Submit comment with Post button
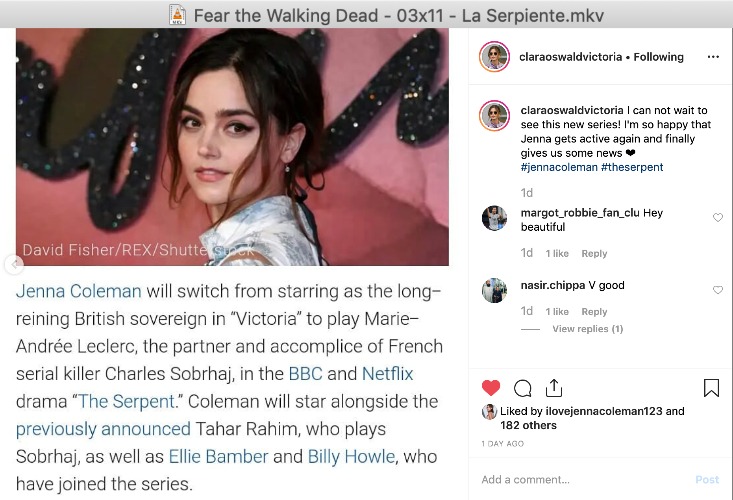The height and width of the screenshot is (500, 733). coord(707,479)
